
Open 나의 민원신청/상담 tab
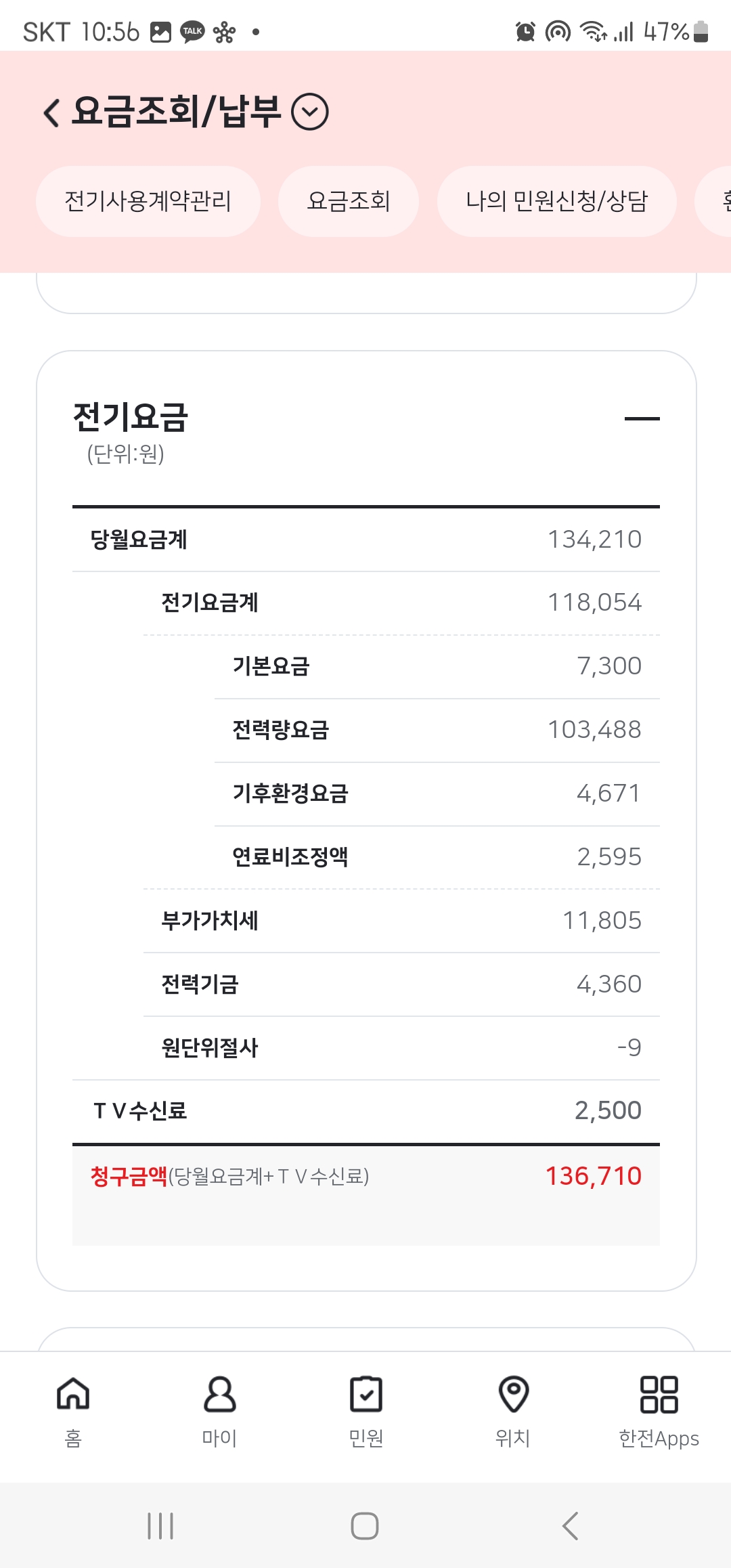(556, 201)
